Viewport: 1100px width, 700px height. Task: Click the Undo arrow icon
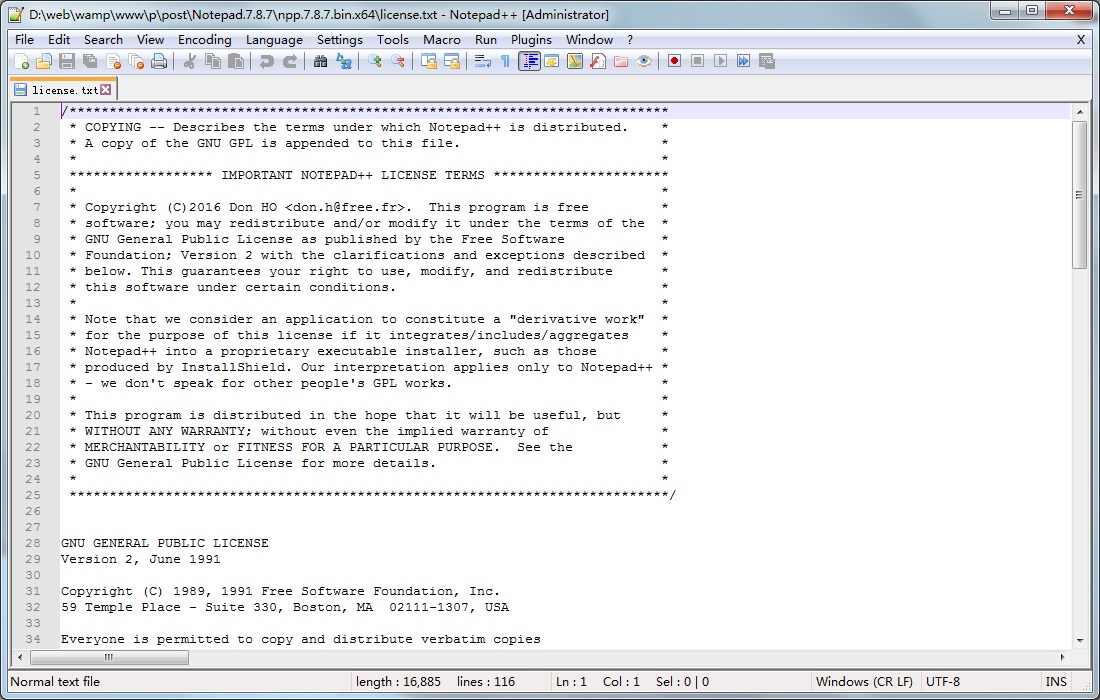[266, 62]
